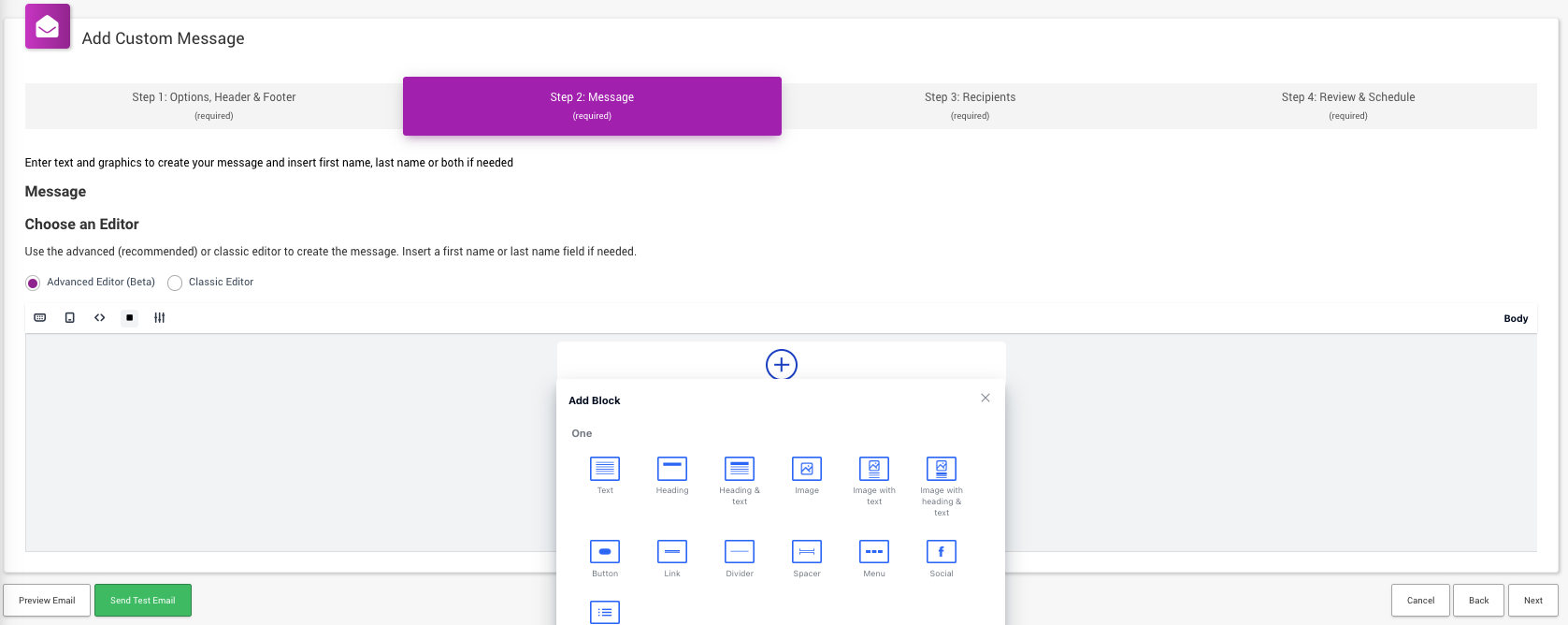Click the 'Message' section heading
1568x625 pixels.
[x=55, y=192]
